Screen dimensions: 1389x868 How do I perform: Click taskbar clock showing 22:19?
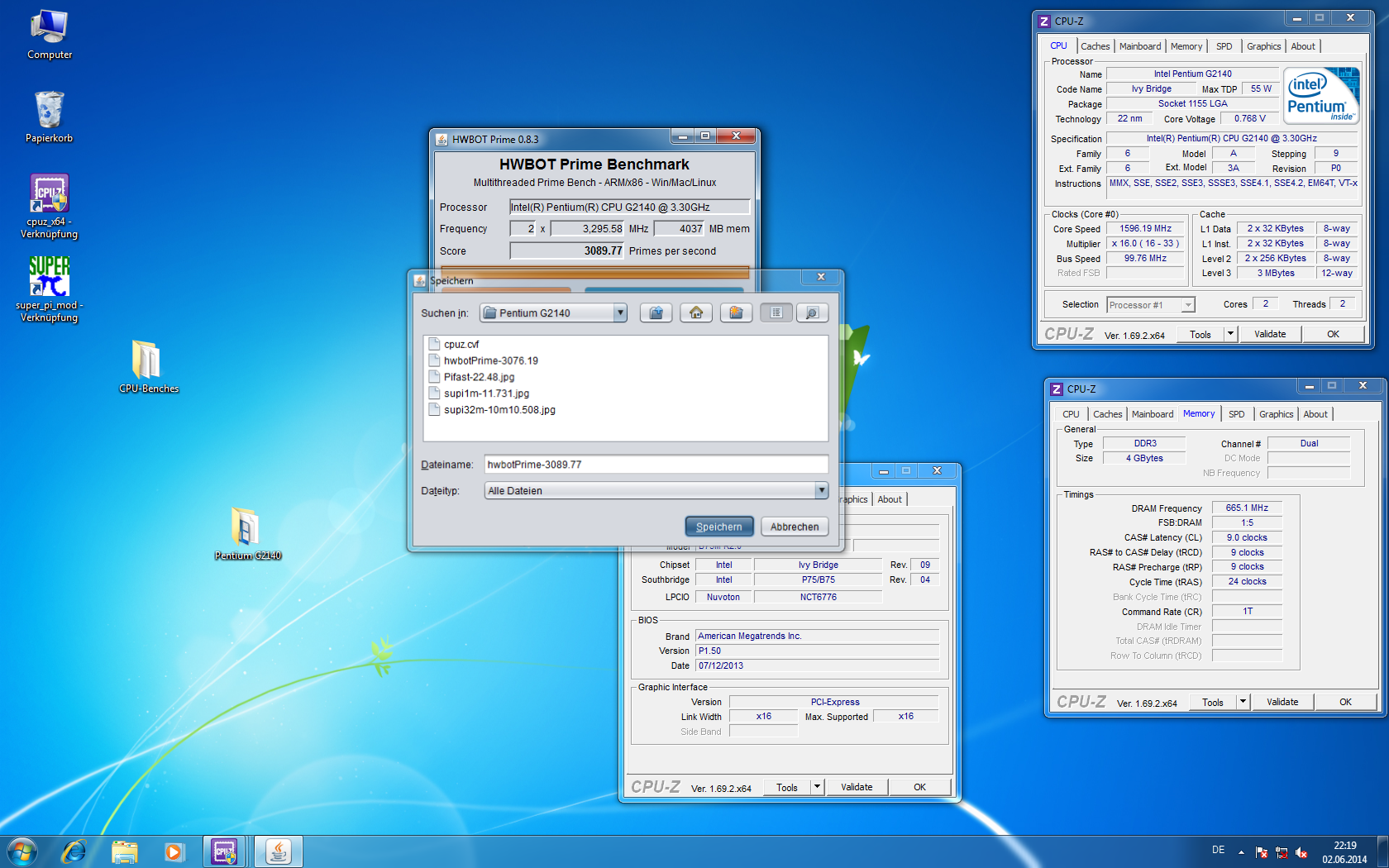pos(1344,852)
